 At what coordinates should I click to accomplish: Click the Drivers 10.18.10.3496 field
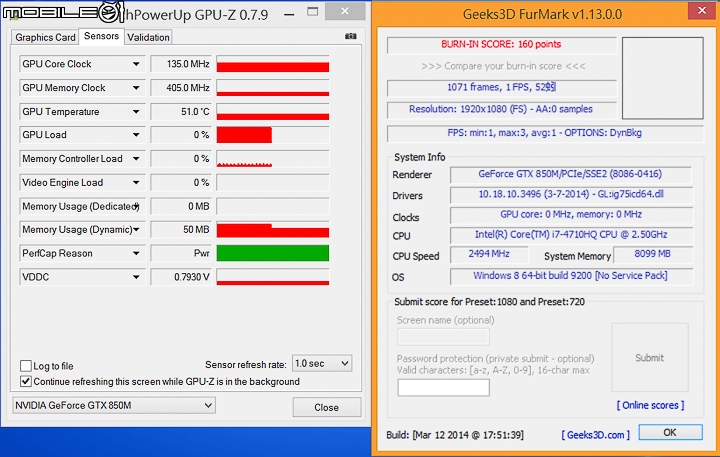570,194
